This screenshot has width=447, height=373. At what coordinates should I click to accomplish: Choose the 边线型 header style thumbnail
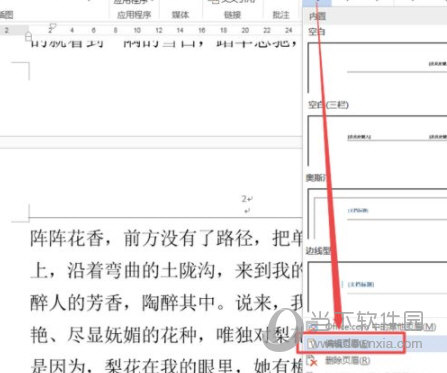pos(377,287)
